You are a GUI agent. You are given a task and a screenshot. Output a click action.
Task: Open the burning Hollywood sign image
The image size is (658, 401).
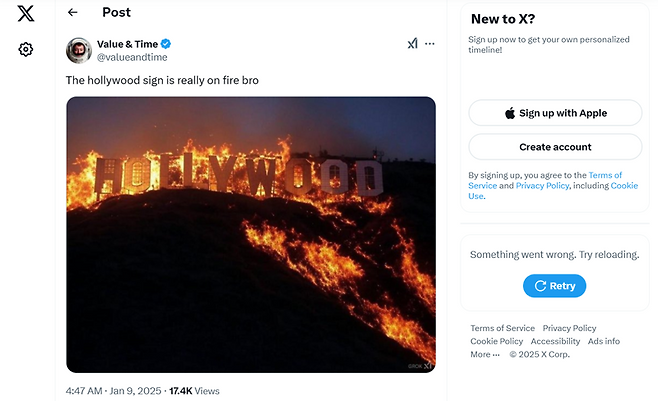pyautogui.click(x=251, y=234)
